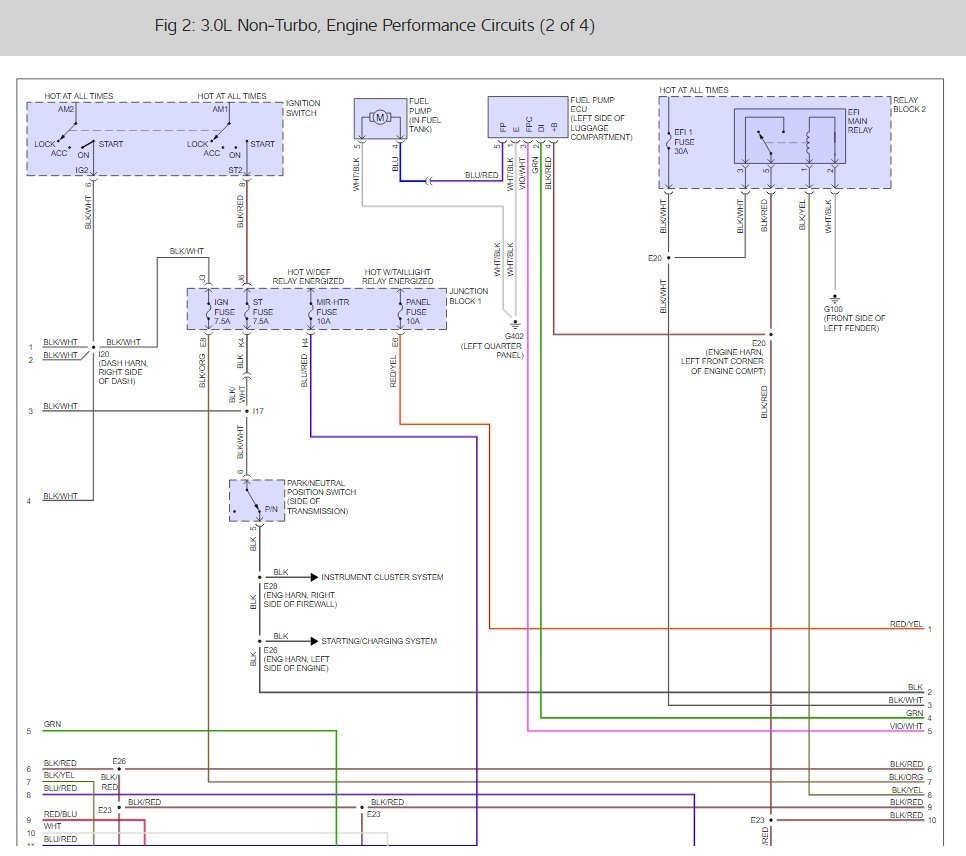Click the G402 ground symbol
Image resolution: width=966 pixels, height=856 pixels.
tap(515, 324)
